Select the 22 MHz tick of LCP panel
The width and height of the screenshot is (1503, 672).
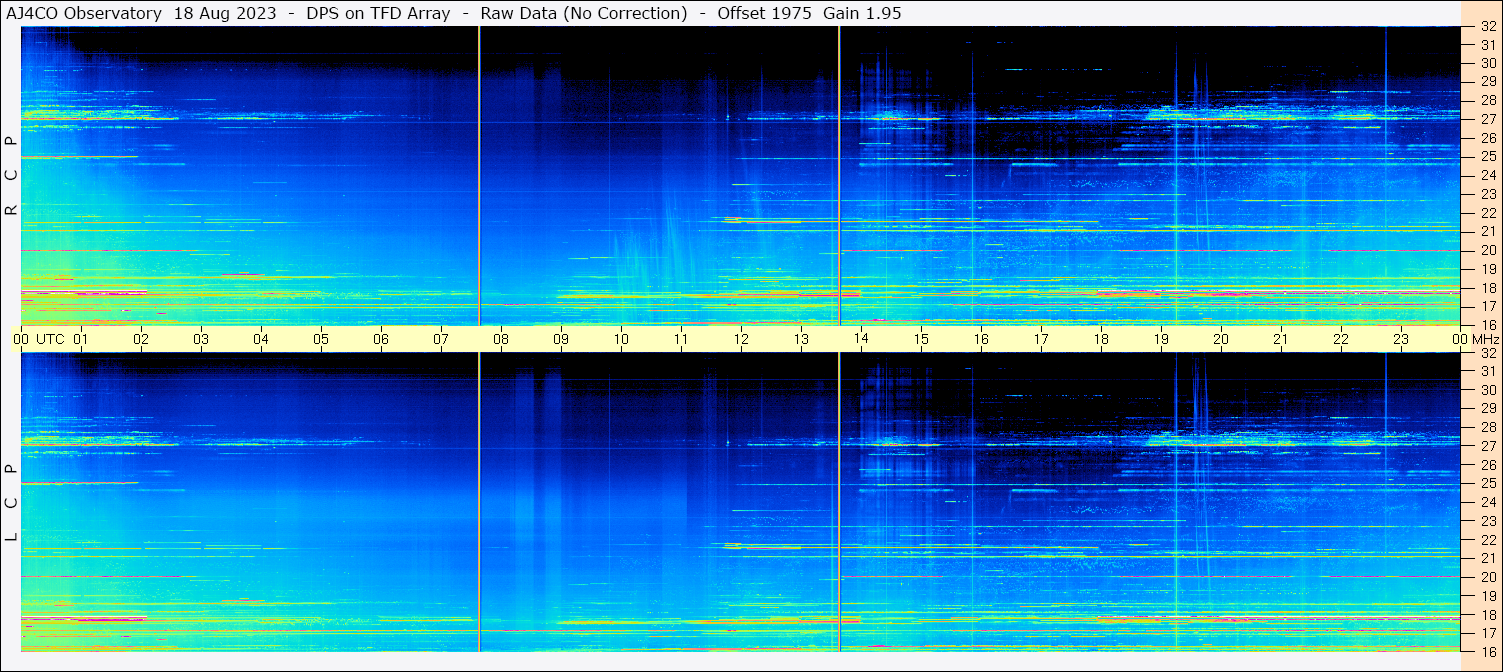tap(1487, 540)
